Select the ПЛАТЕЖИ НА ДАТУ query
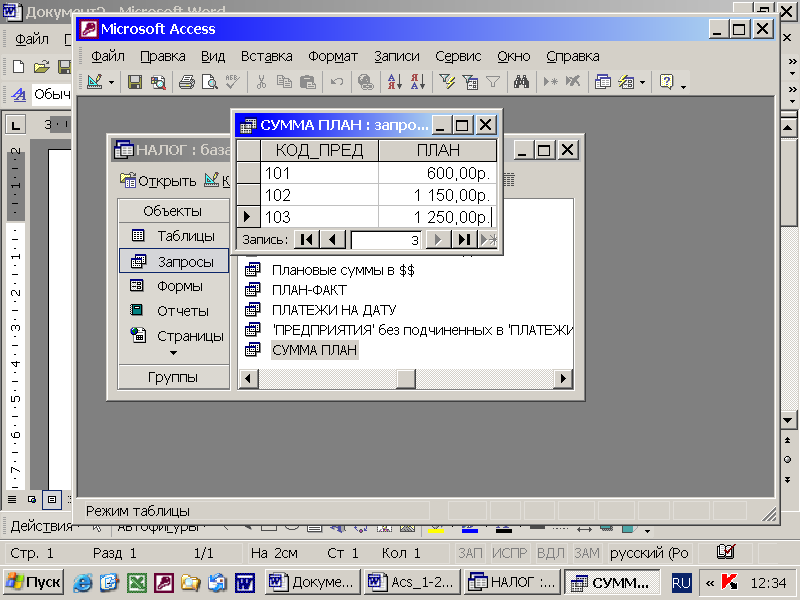This screenshot has width=800, height=600. tap(334, 310)
